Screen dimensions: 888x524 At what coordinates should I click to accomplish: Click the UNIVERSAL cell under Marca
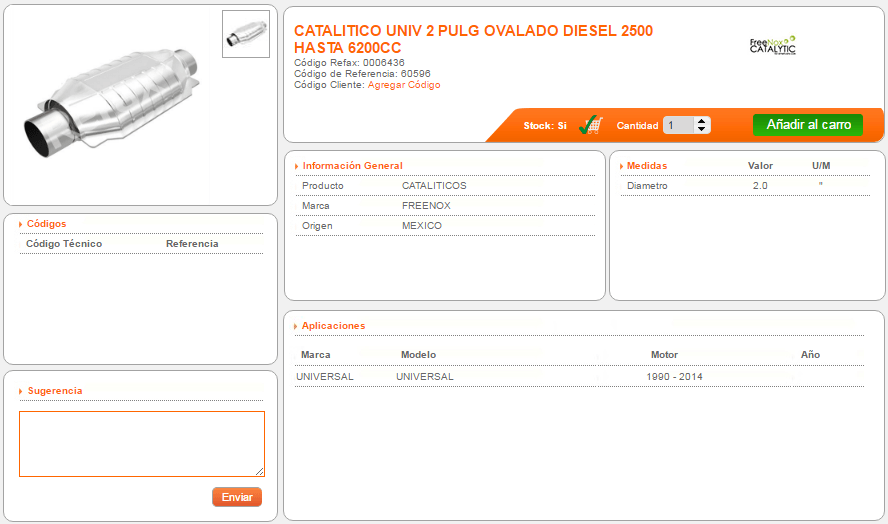325,377
